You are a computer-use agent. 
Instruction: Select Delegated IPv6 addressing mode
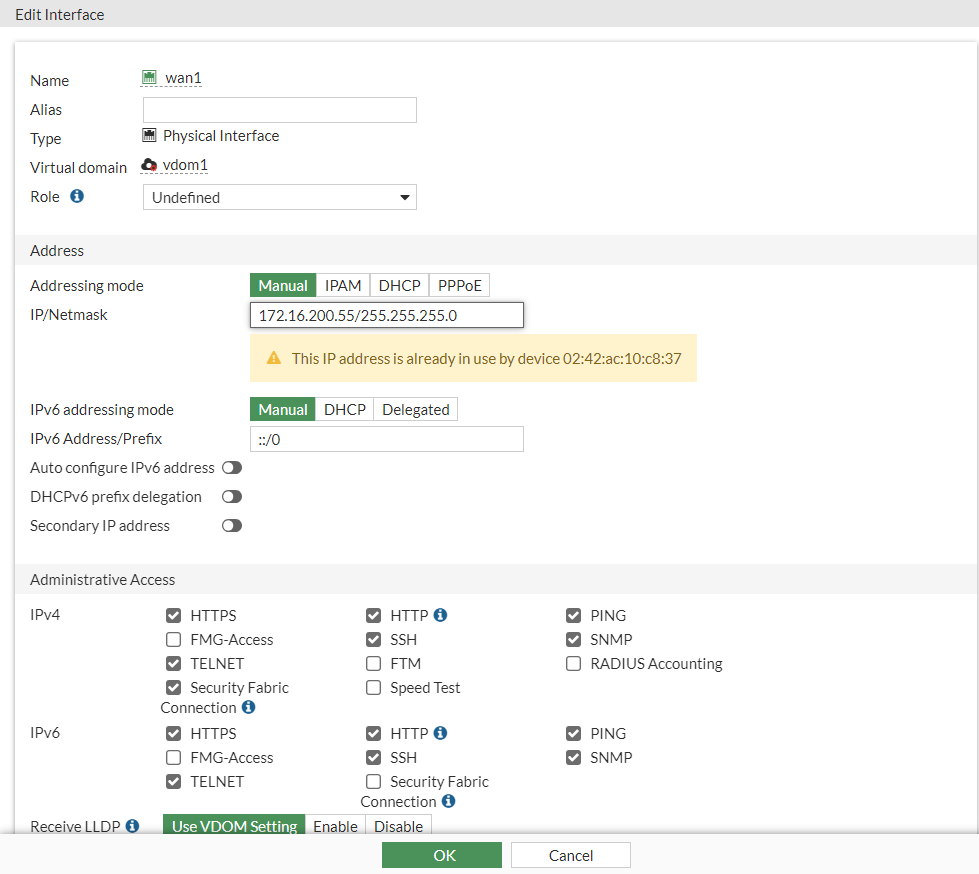pyautogui.click(x=415, y=409)
